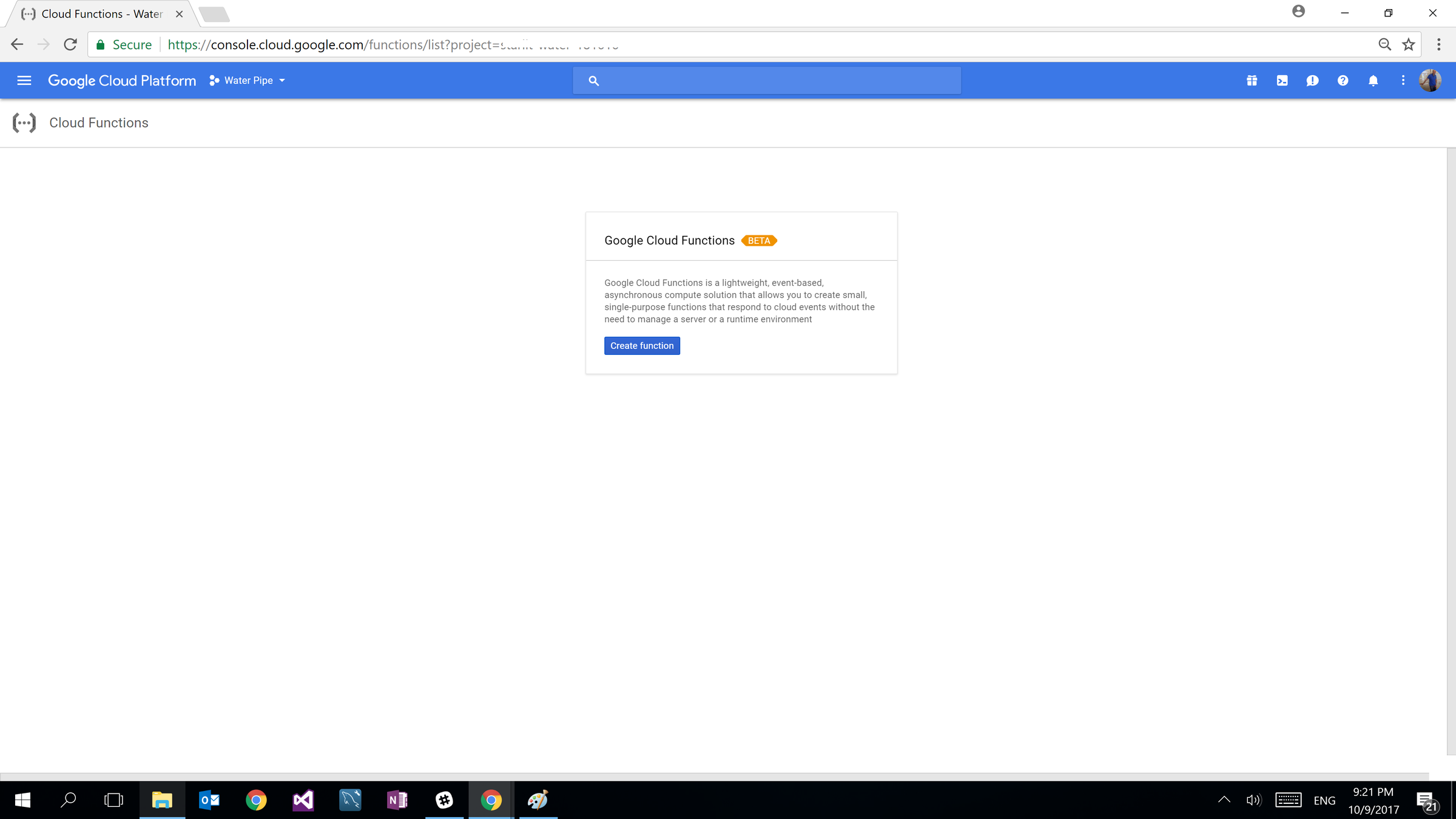
Task: Go back to the previous page
Action: (x=17, y=44)
